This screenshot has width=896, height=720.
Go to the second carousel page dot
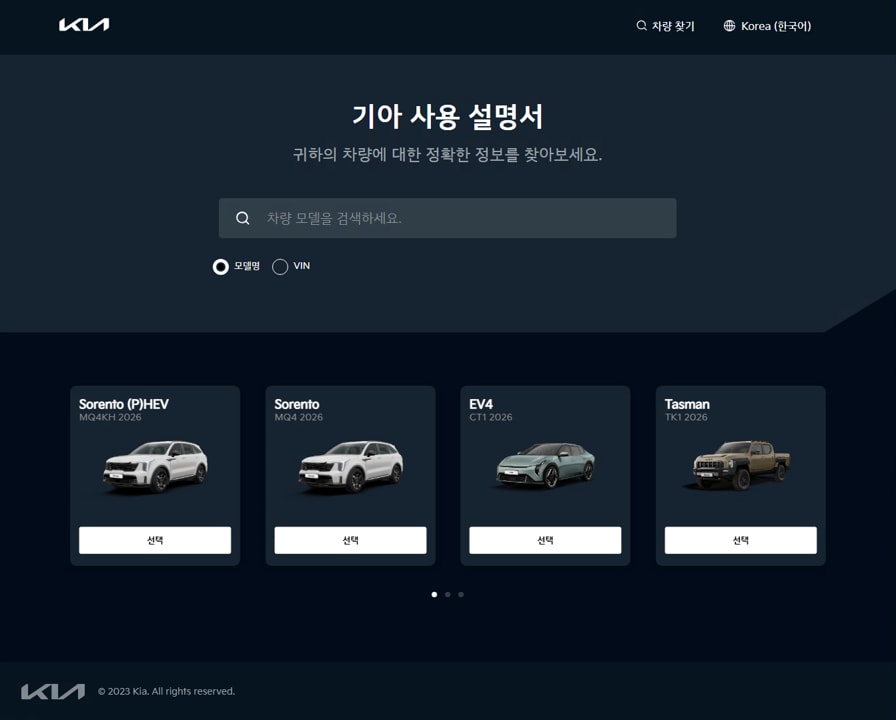tap(447, 594)
